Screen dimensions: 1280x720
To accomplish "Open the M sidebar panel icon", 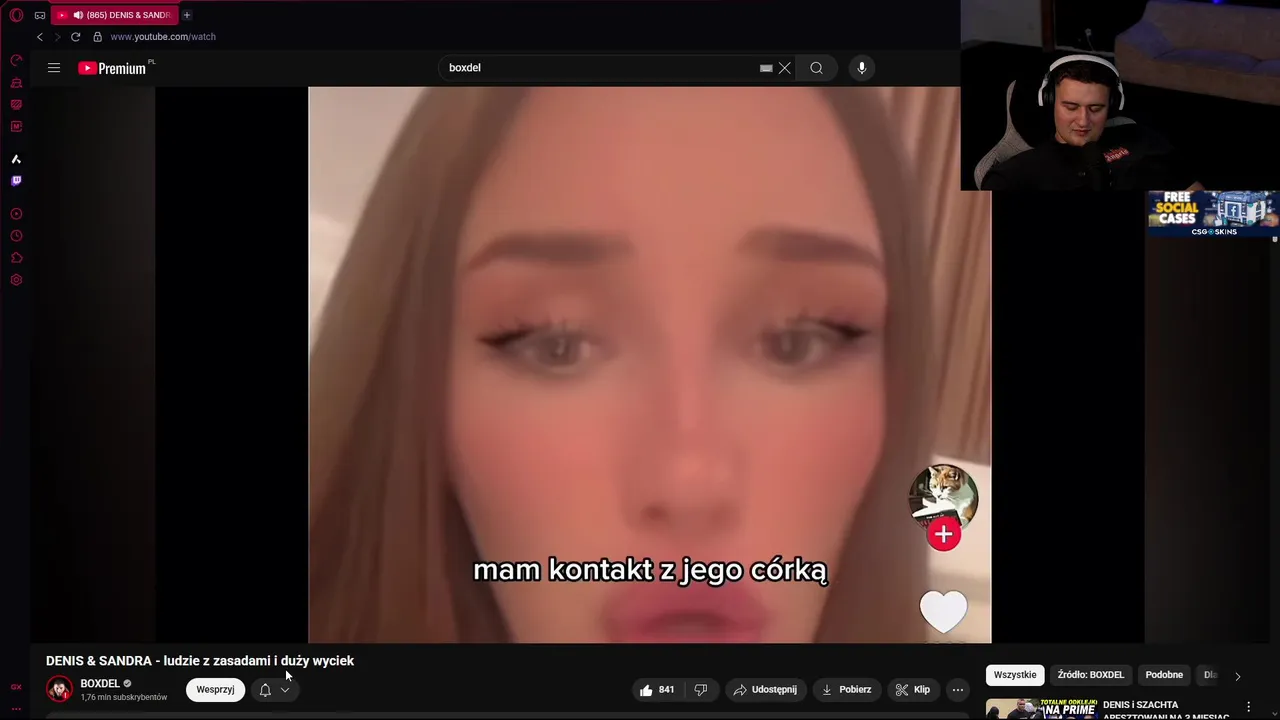I will [x=16, y=127].
